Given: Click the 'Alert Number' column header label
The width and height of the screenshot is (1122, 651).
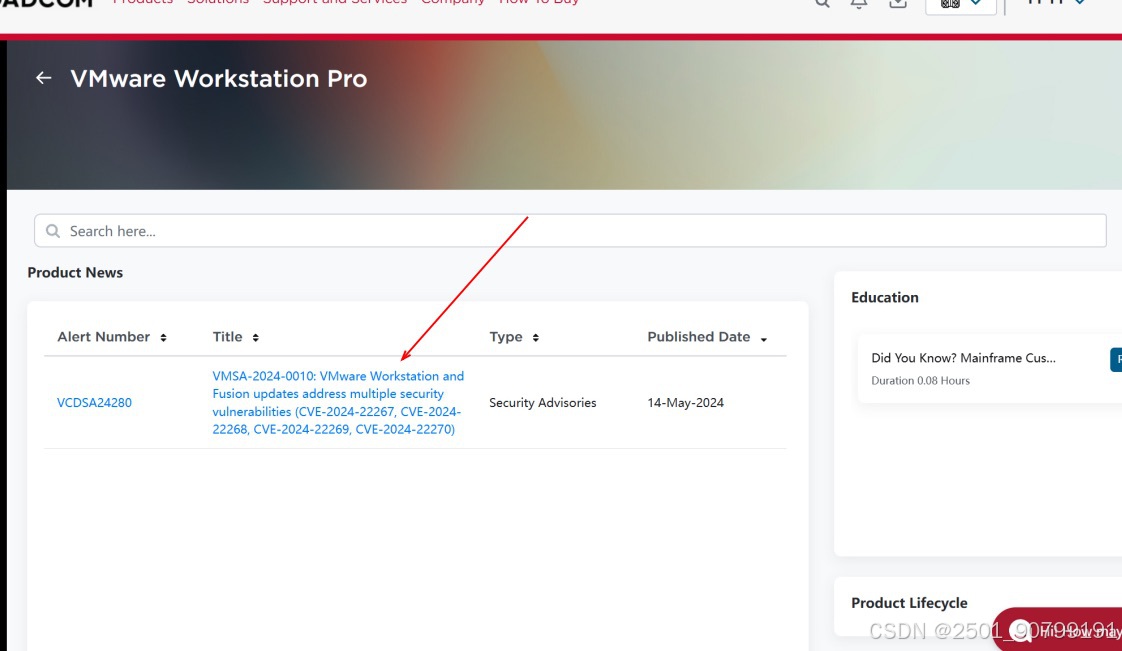Looking at the screenshot, I should [104, 337].
